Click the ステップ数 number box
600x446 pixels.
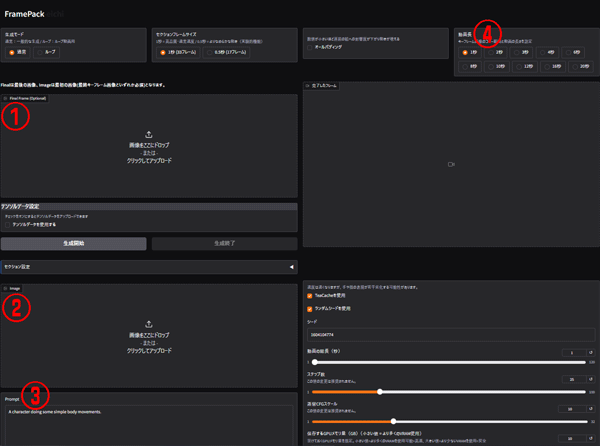pos(573,379)
